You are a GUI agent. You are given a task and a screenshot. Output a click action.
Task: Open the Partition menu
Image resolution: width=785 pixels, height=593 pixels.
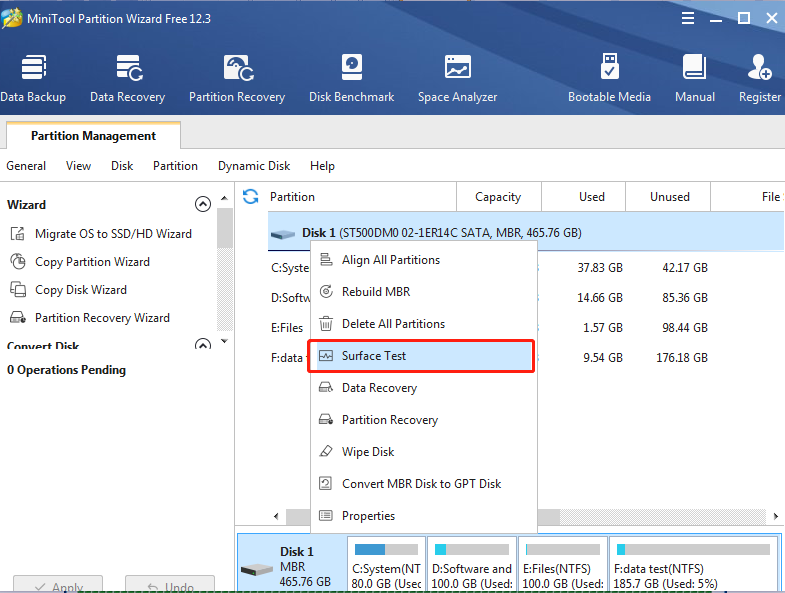coord(175,166)
